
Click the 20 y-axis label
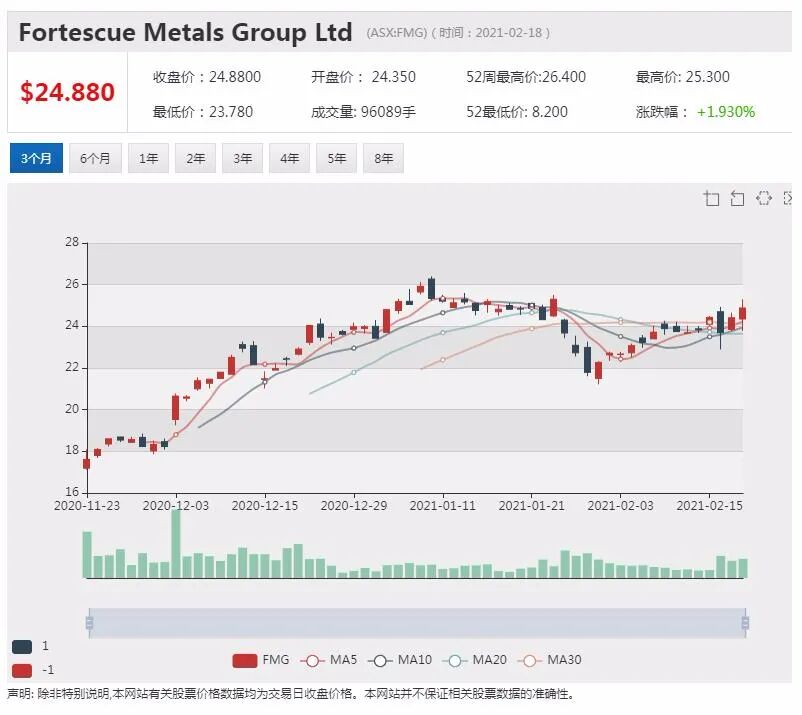(72, 409)
